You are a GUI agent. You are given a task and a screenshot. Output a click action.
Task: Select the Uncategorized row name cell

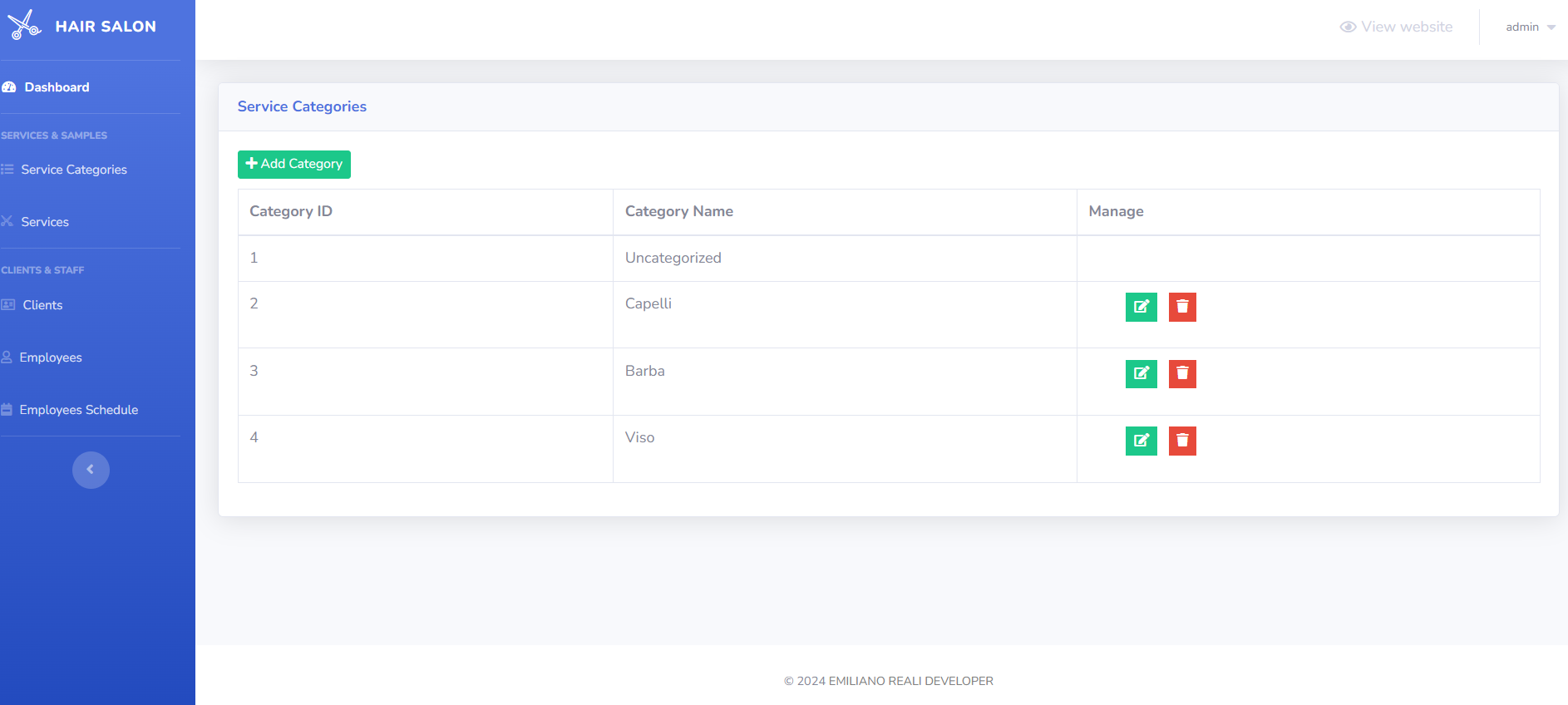[x=673, y=258]
